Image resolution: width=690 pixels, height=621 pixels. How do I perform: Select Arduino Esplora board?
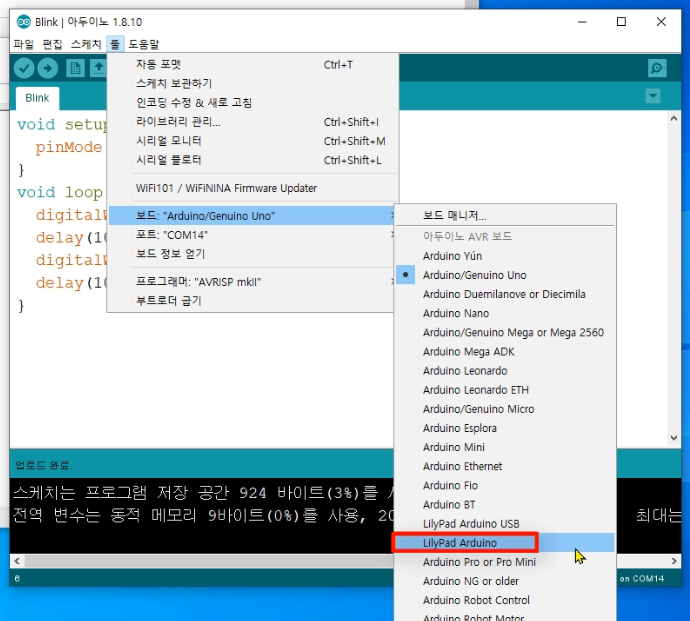click(x=505, y=428)
